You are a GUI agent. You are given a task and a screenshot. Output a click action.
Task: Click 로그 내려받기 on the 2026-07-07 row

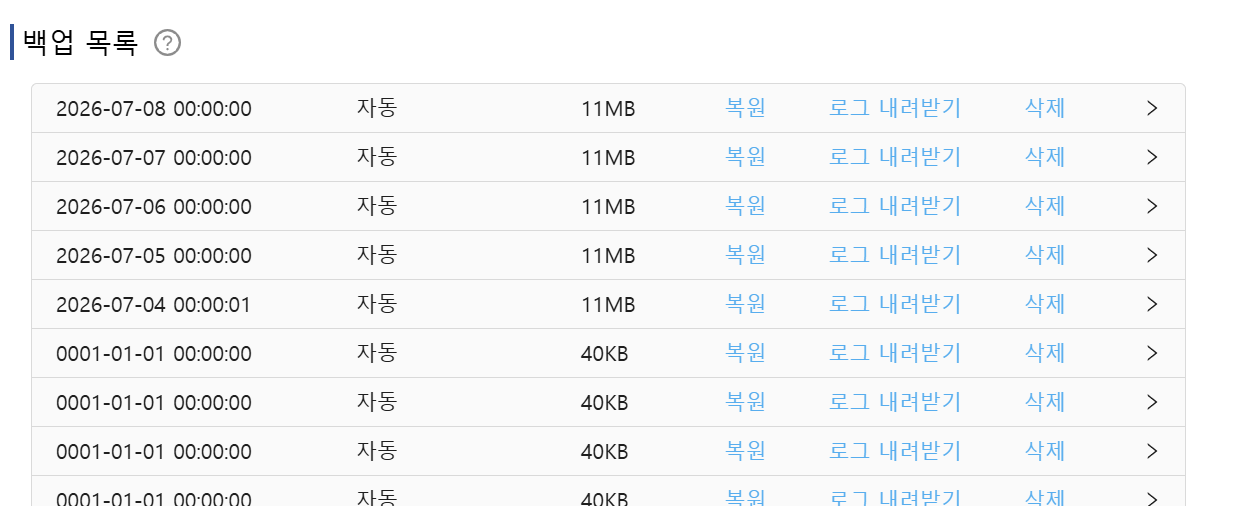895,157
